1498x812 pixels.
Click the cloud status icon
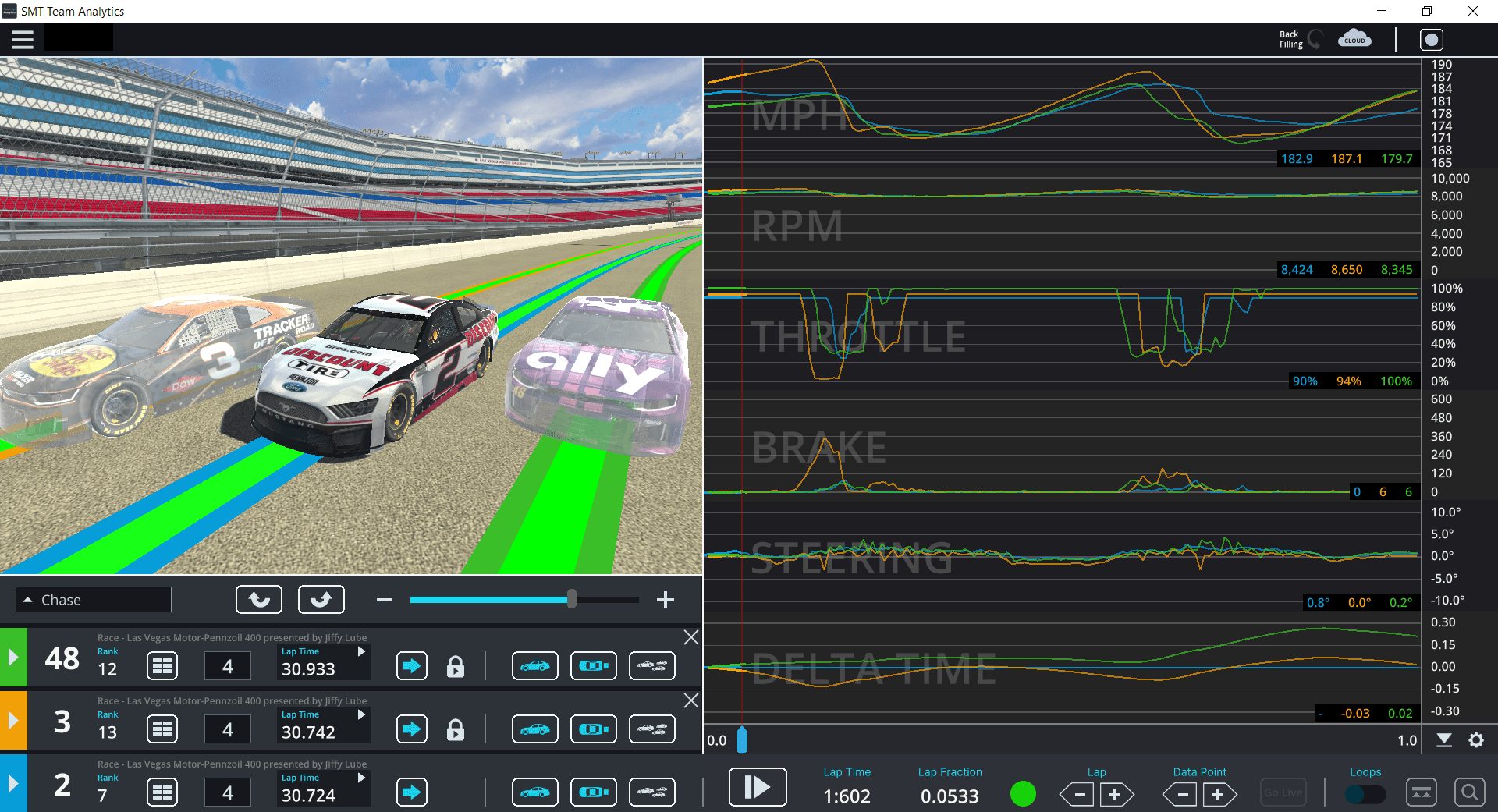pos(1354,39)
